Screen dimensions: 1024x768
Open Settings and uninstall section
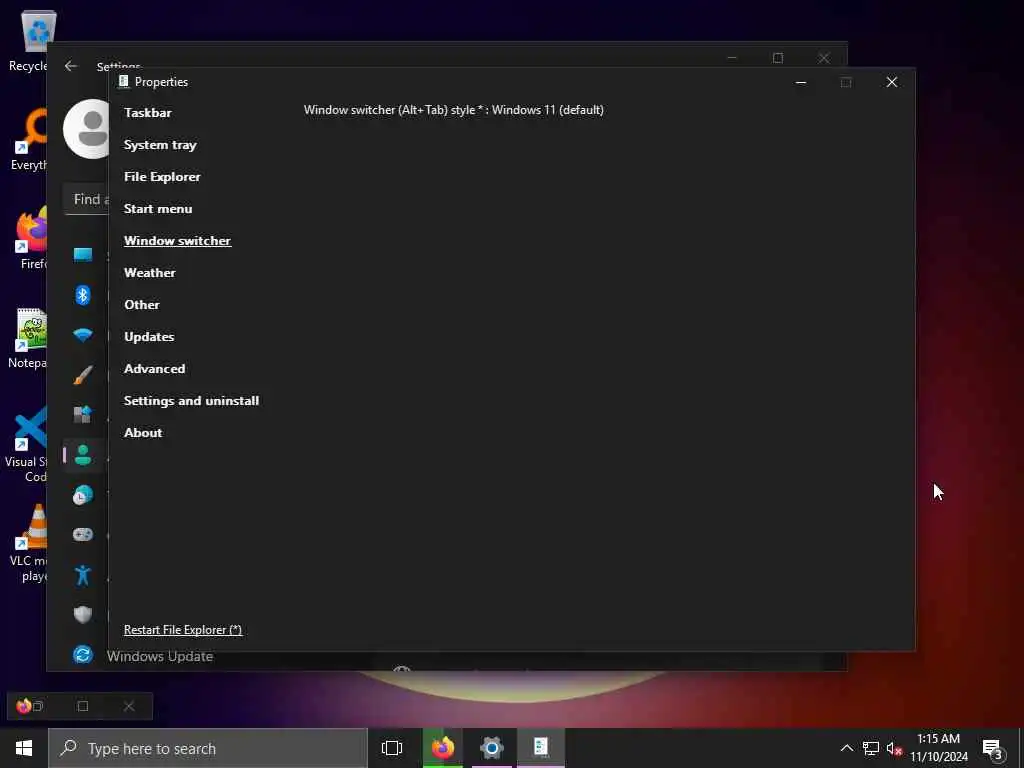click(x=191, y=401)
